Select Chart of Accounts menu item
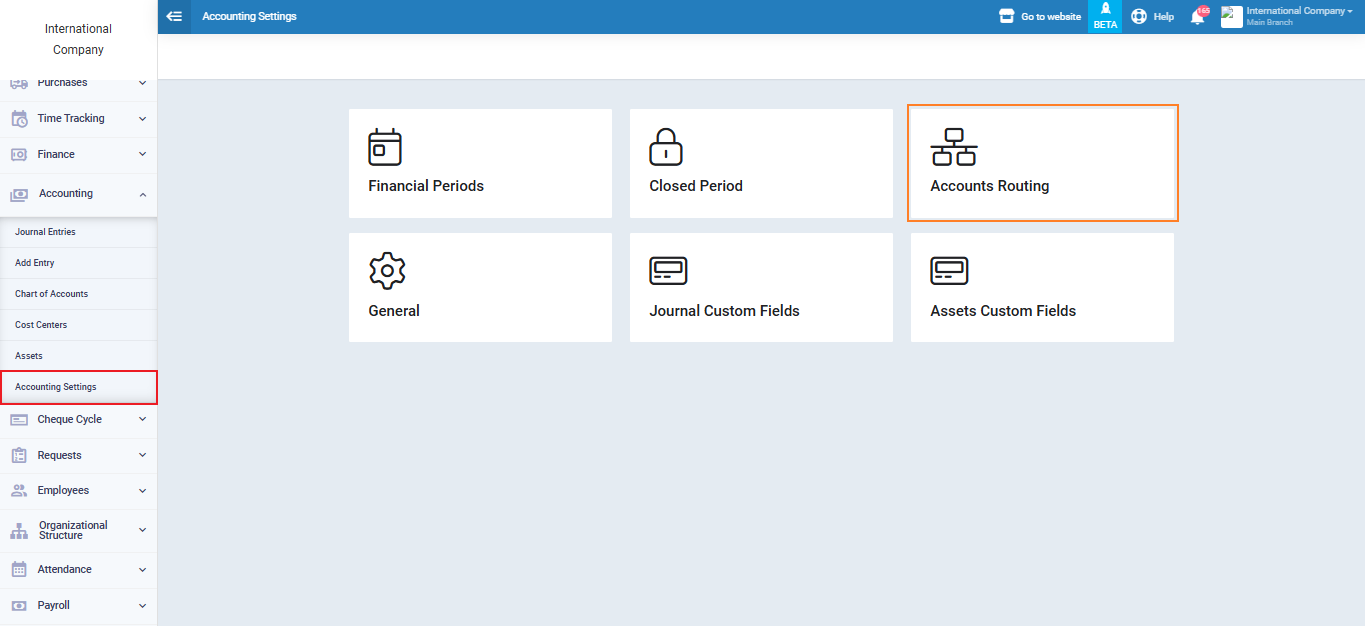Image resolution: width=1365 pixels, height=626 pixels. click(51, 294)
